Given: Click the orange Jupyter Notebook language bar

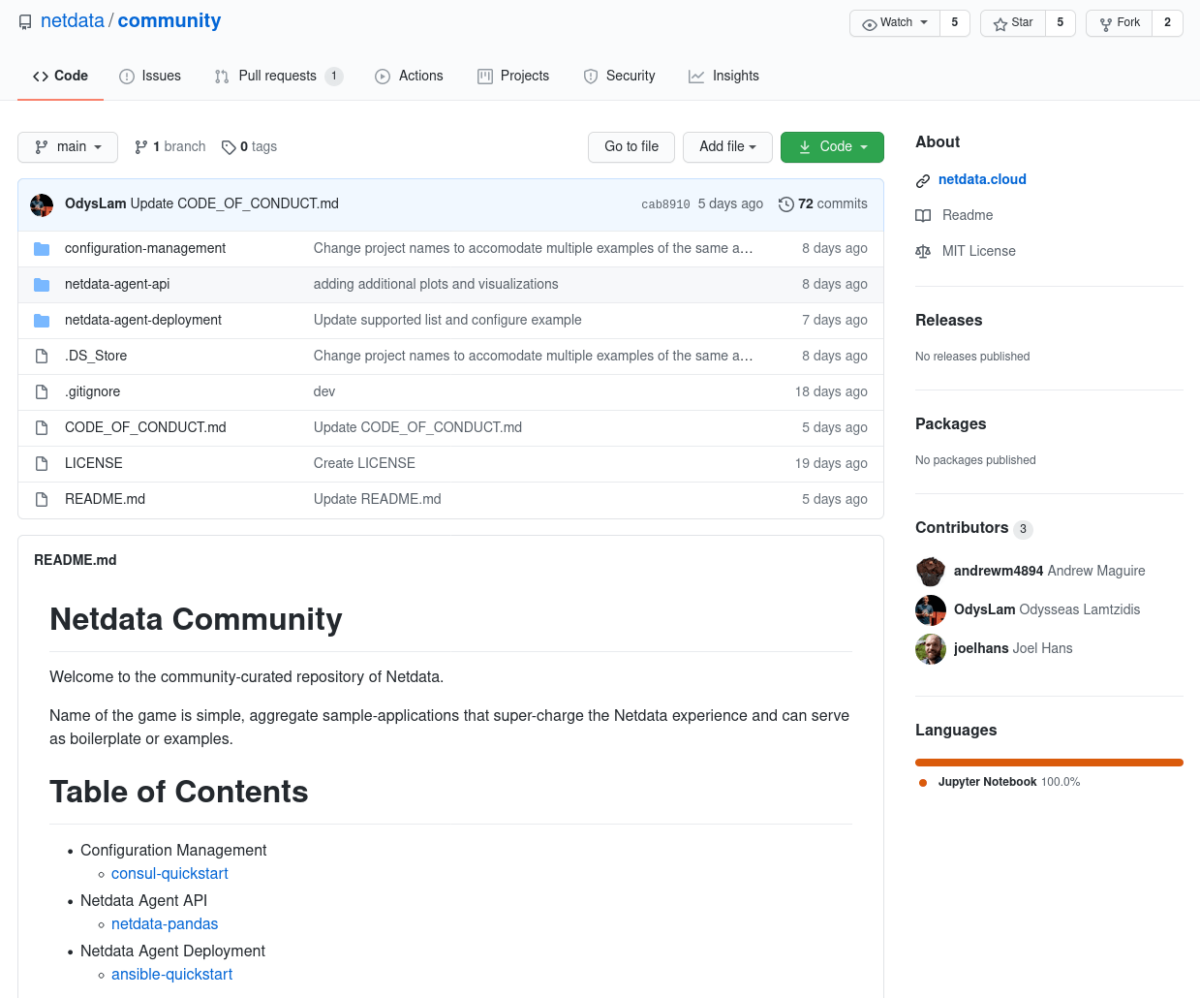Looking at the screenshot, I should click(1048, 762).
